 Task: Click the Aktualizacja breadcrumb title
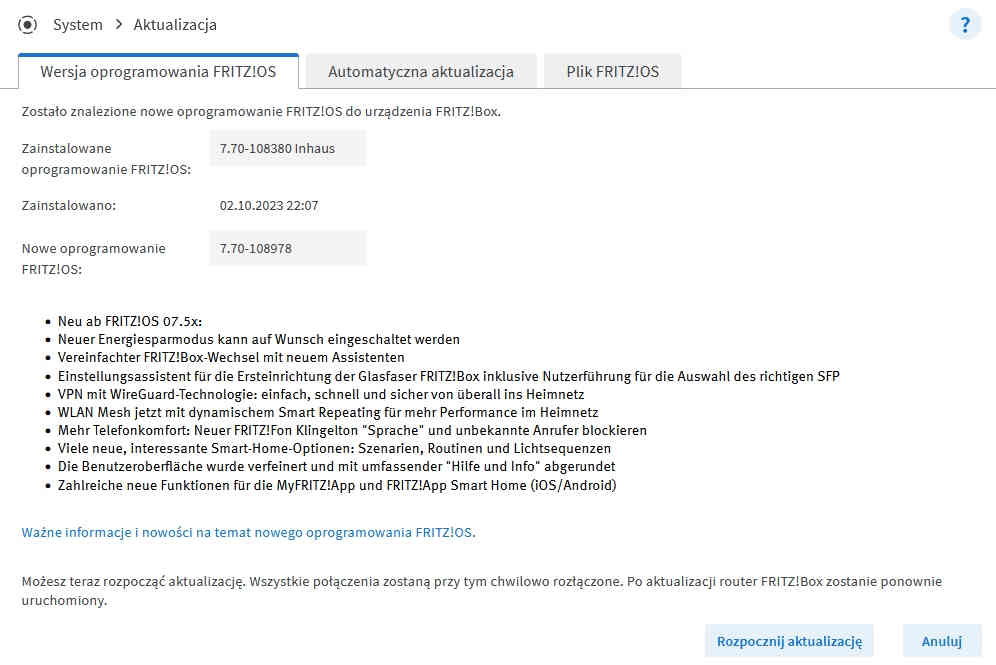pyautogui.click(x=175, y=24)
